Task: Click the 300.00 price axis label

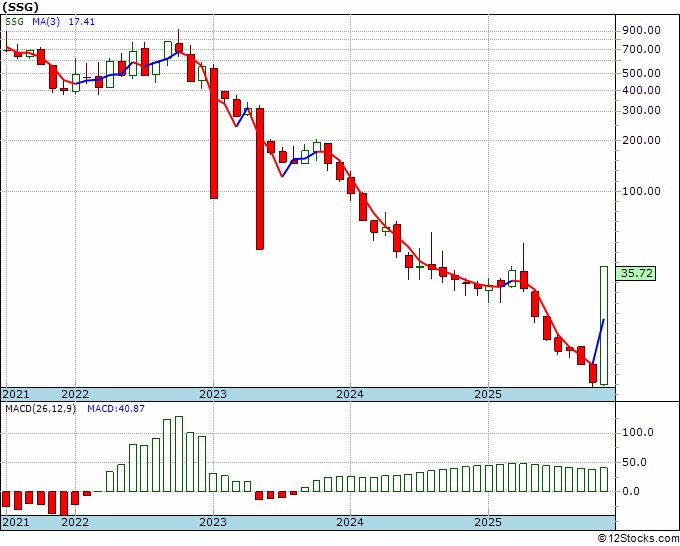Action: 641,110
